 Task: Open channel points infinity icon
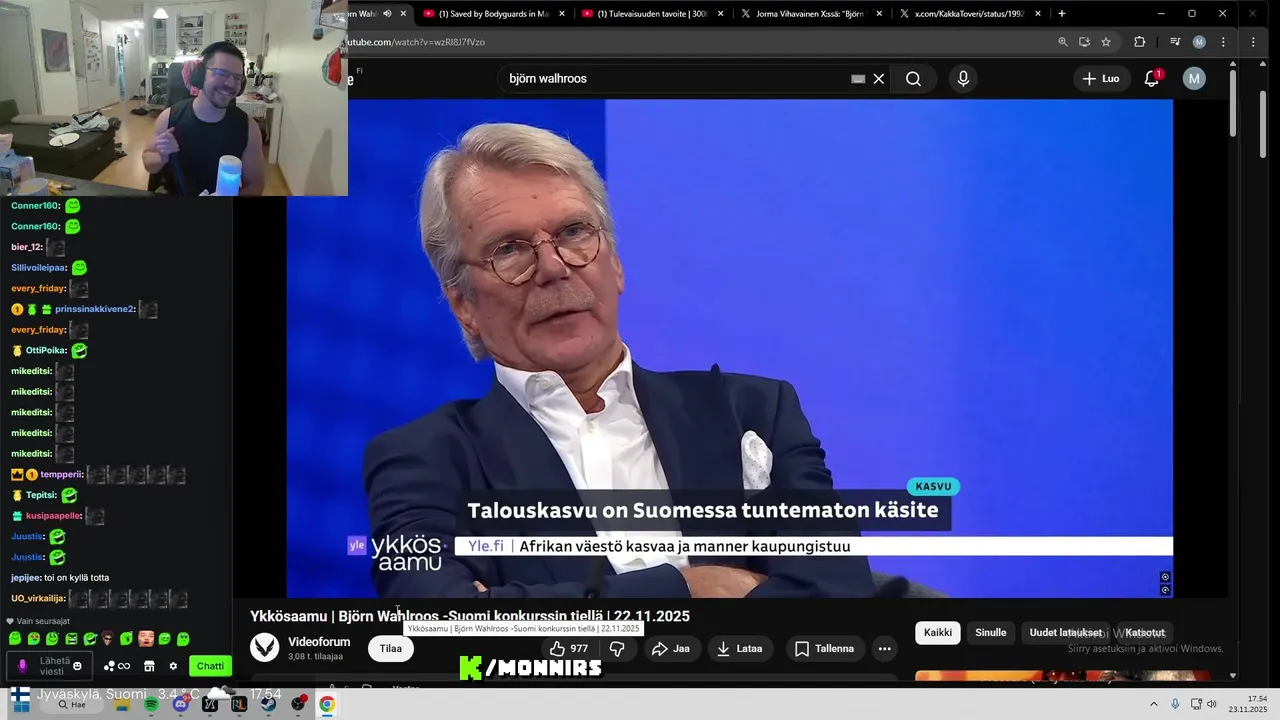[118, 666]
